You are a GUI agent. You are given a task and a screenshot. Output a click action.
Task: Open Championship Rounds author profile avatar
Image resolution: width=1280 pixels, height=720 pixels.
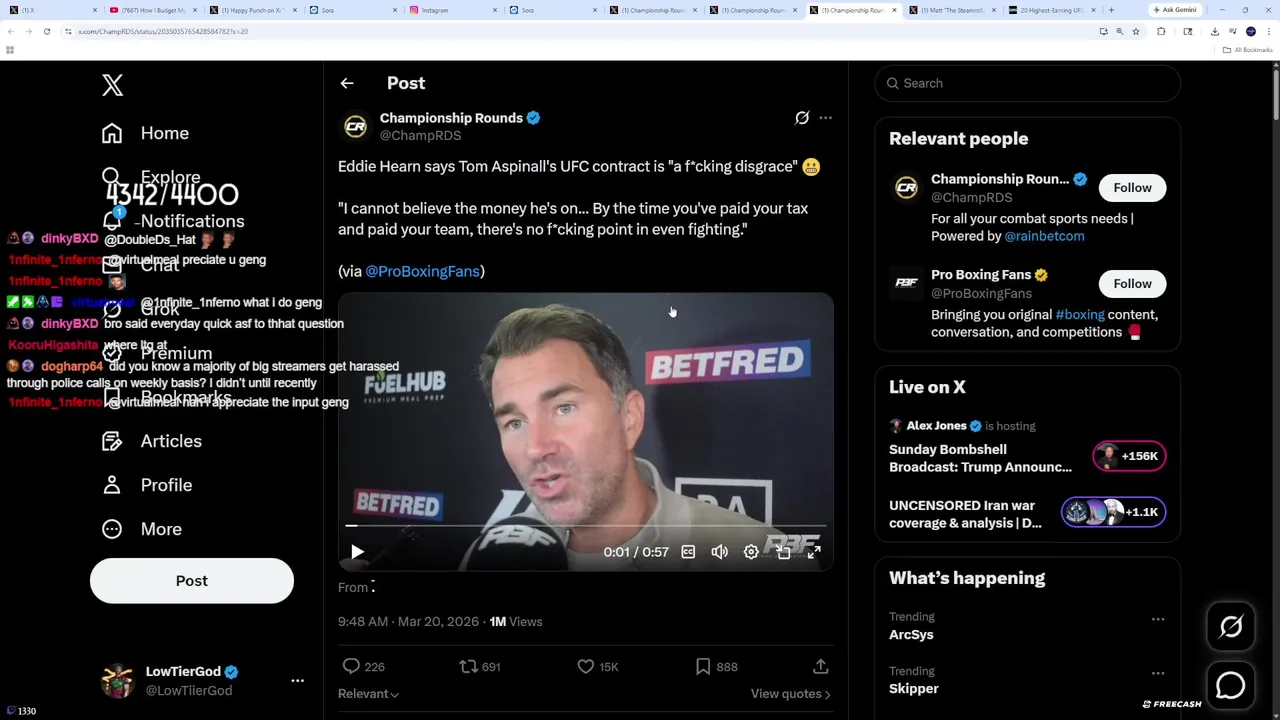point(355,126)
